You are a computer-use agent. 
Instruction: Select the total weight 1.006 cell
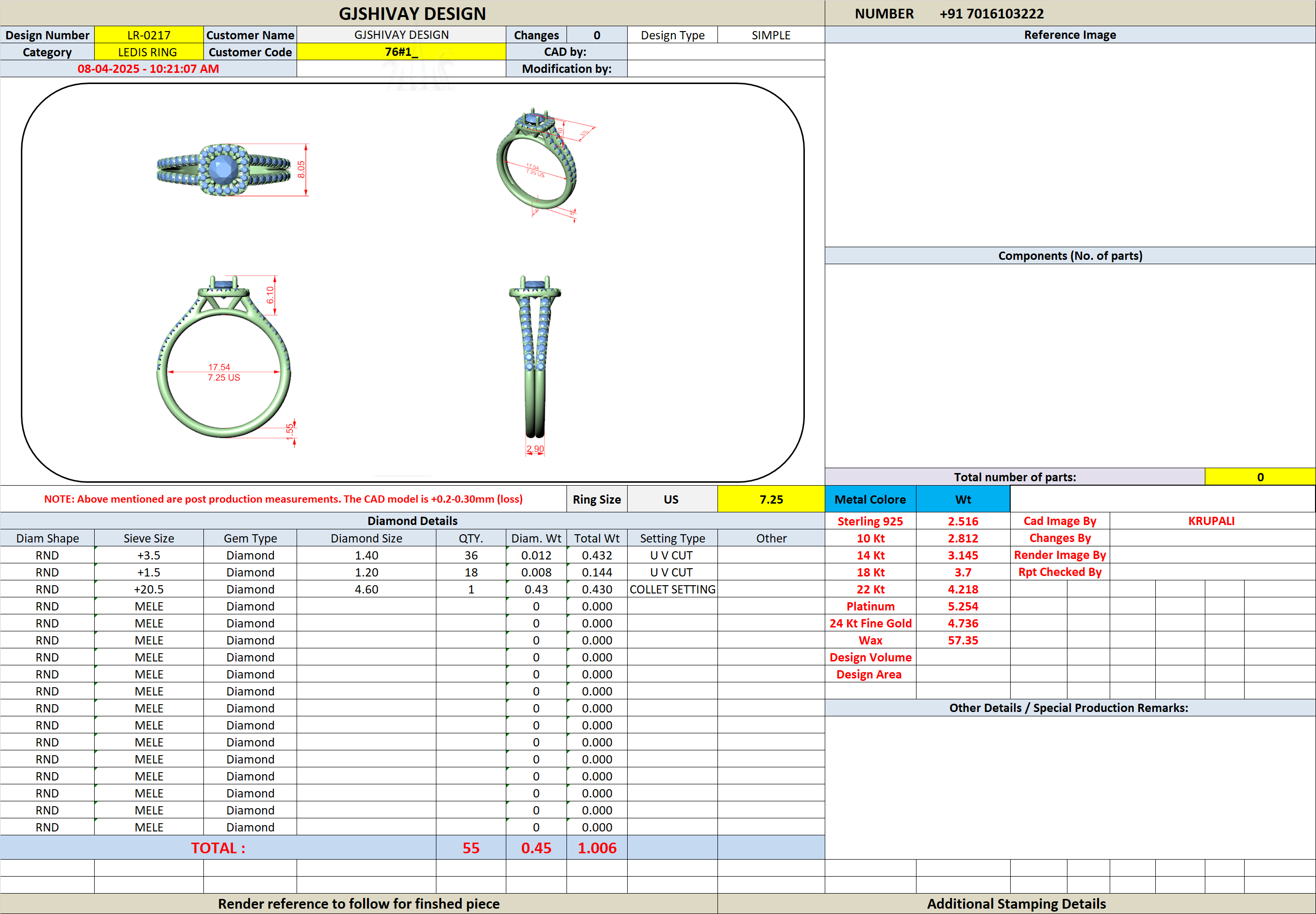pyautogui.click(x=597, y=847)
